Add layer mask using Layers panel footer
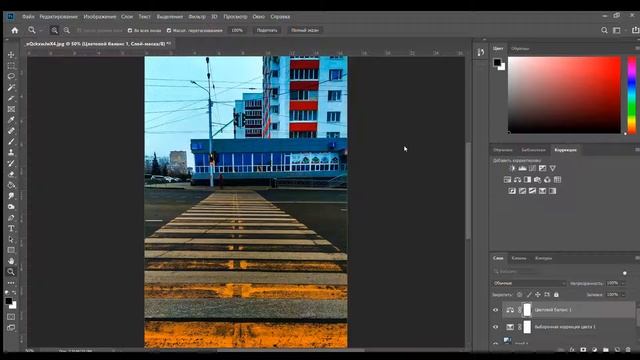Image resolution: width=640 pixels, height=360 pixels. [583, 350]
